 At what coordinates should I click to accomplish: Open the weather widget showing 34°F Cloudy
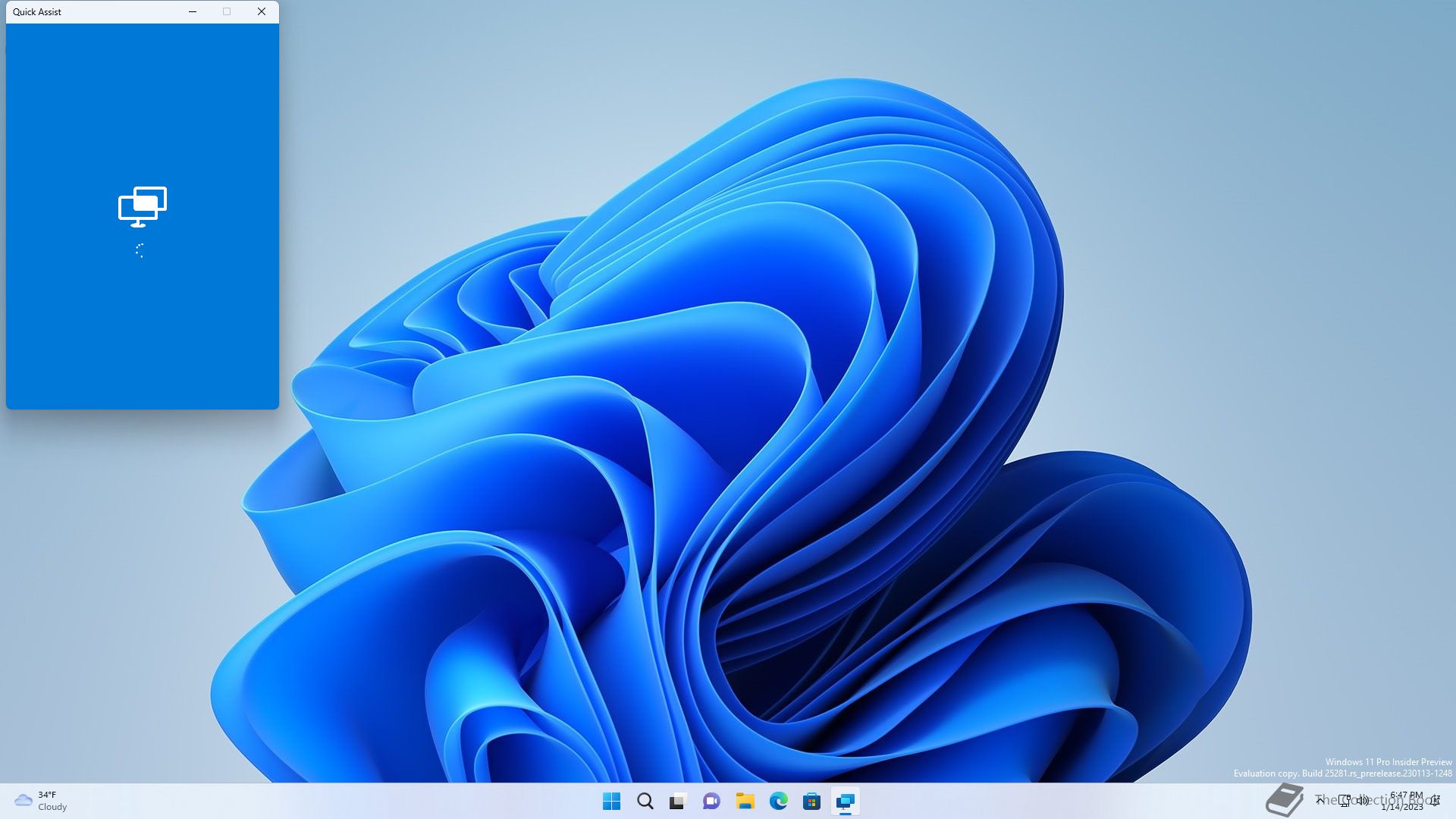pyautogui.click(x=41, y=801)
